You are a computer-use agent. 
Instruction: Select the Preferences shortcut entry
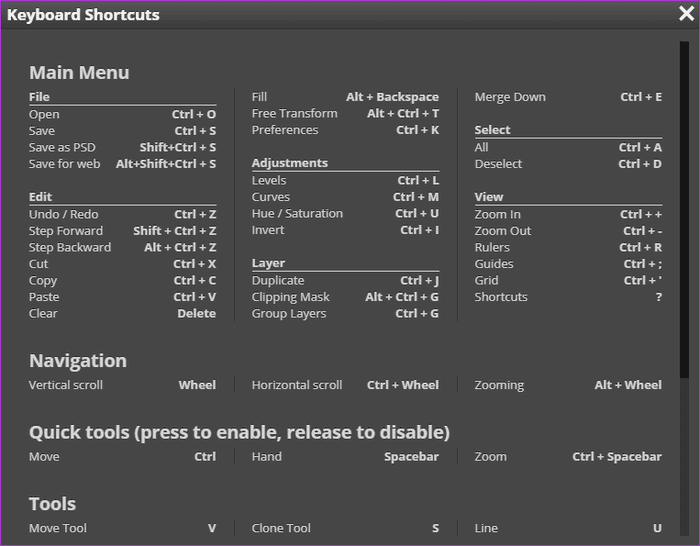[x=285, y=130]
